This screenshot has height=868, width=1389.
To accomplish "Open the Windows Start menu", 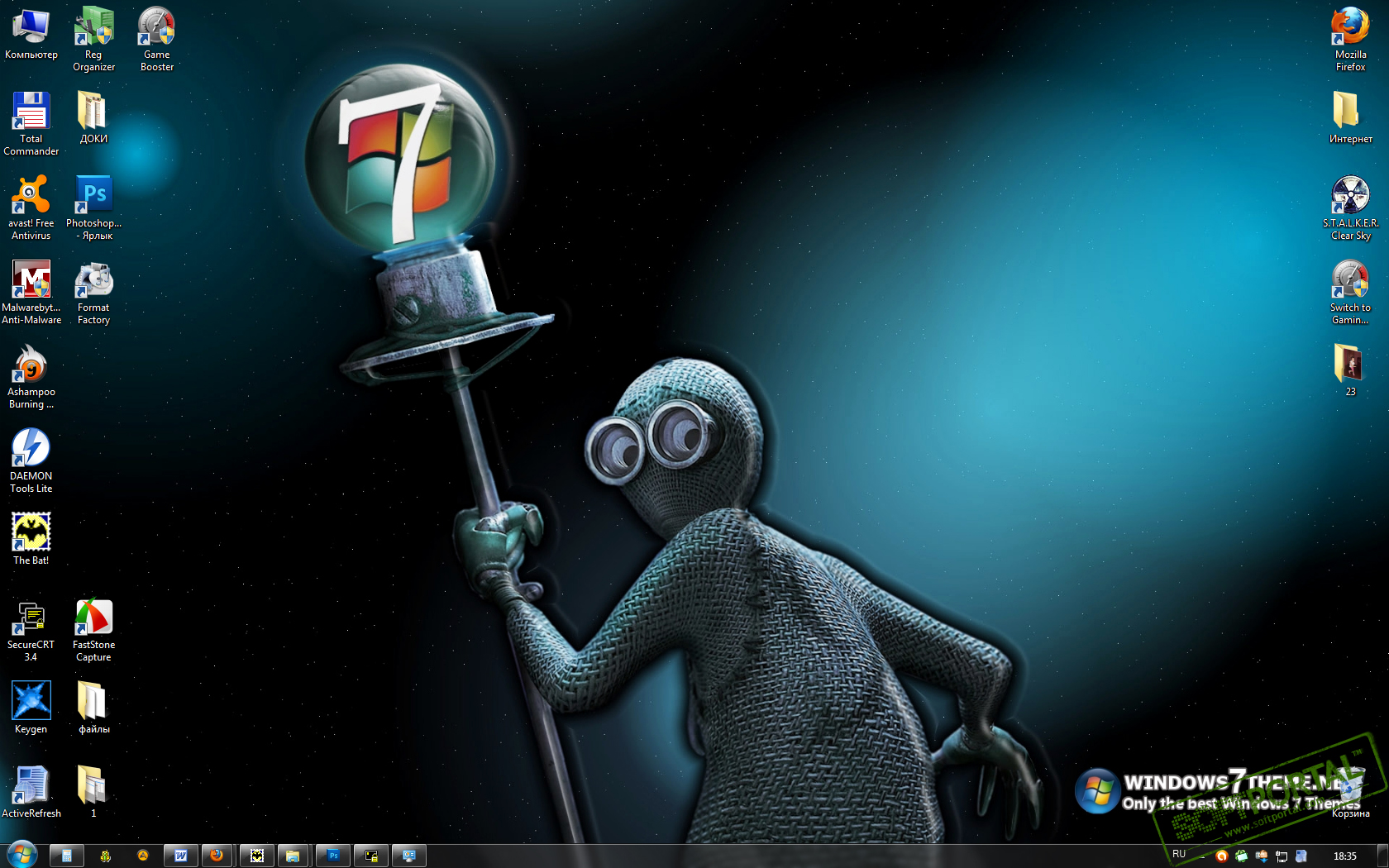I will click(x=21, y=855).
